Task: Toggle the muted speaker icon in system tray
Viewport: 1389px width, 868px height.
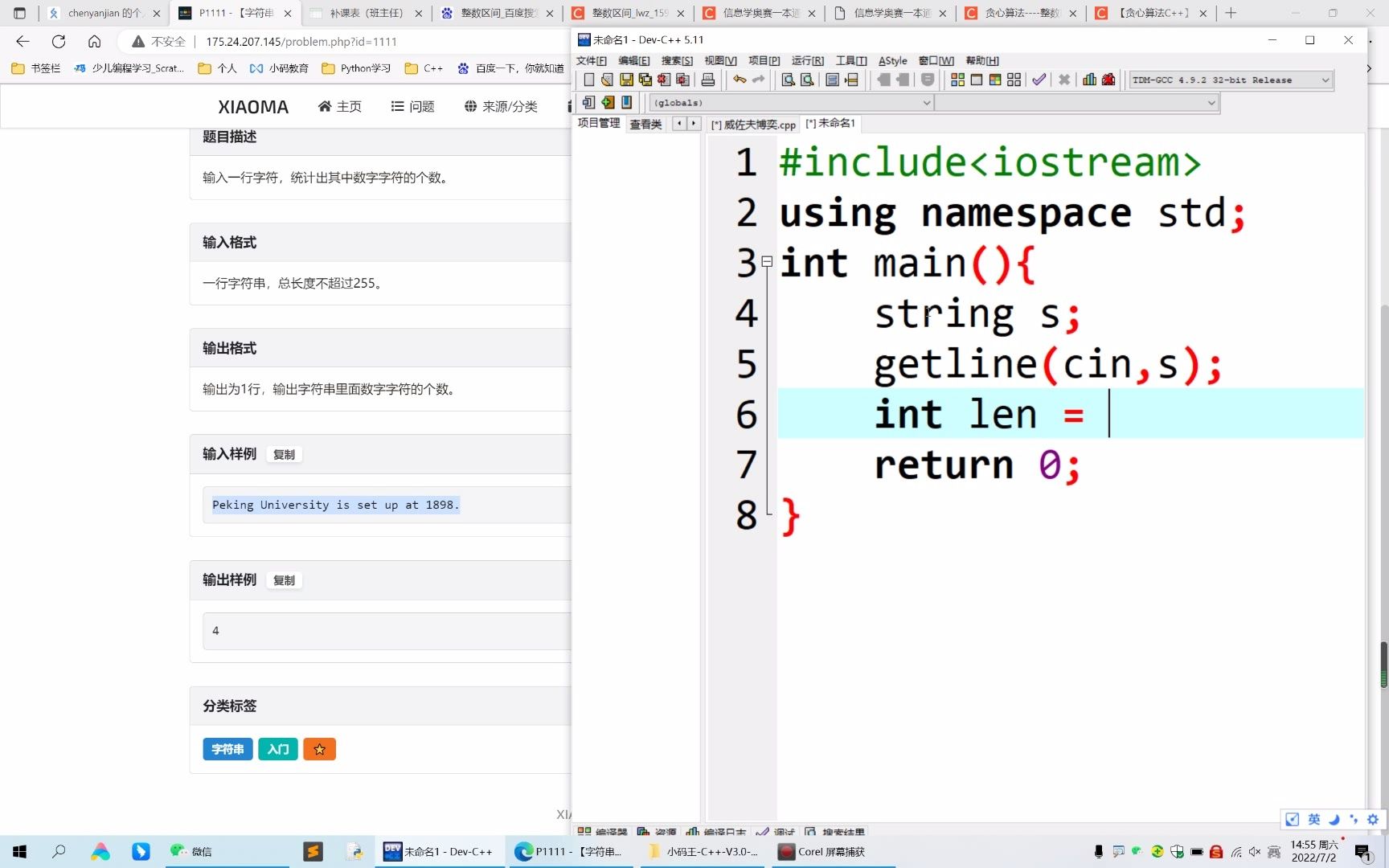Action: (x=1255, y=851)
